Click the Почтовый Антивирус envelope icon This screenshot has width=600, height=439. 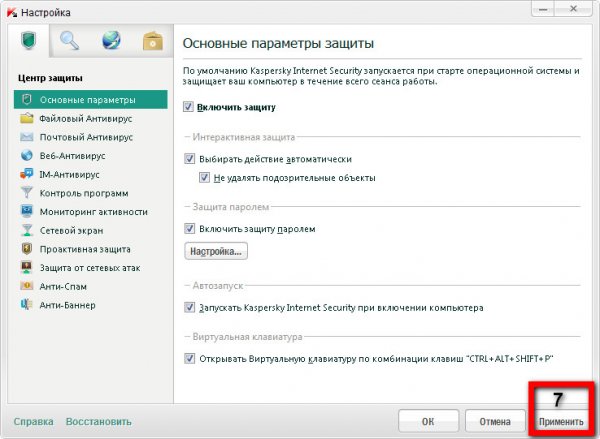click(26, 137)
